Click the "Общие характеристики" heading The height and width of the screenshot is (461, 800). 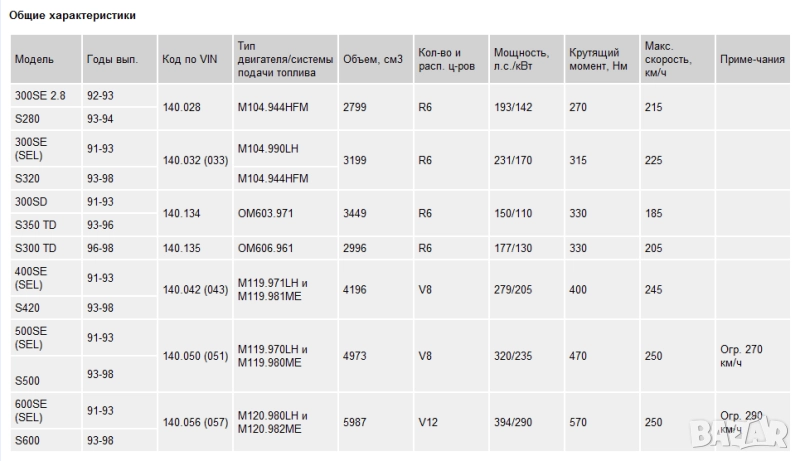73,16
